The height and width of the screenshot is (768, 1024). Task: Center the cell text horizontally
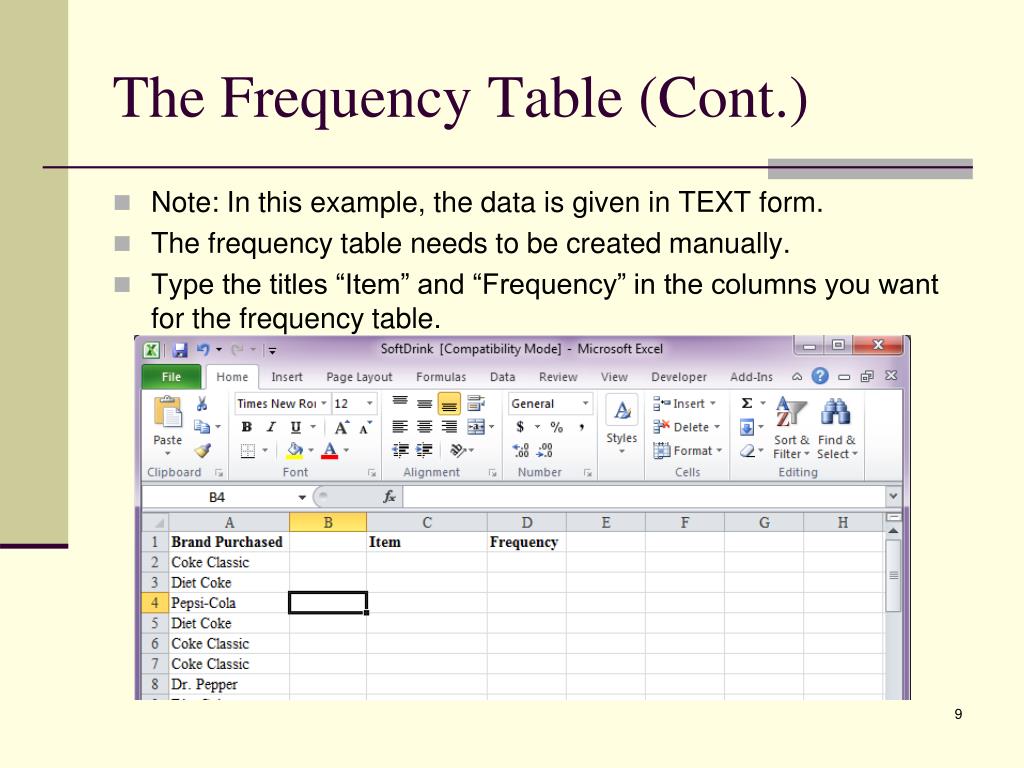point(424,427)
